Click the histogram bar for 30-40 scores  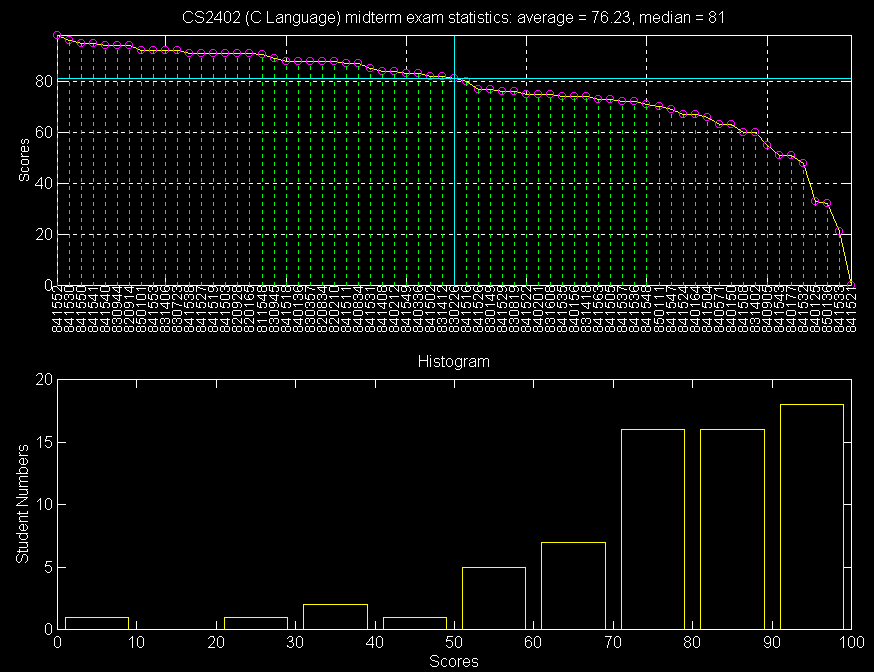point(335,616)
